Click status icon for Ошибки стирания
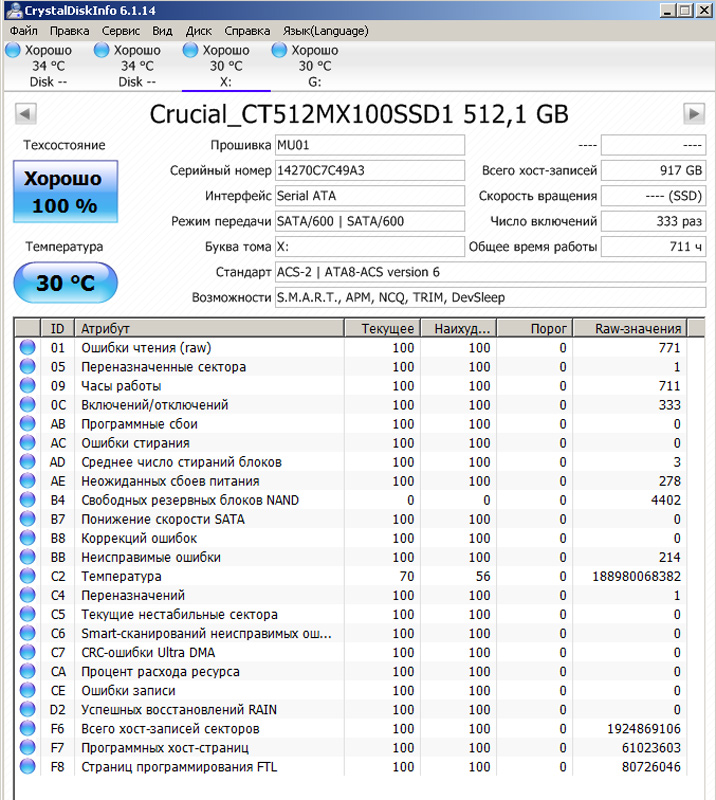The image size is (716, 800). tap(28, 443)
